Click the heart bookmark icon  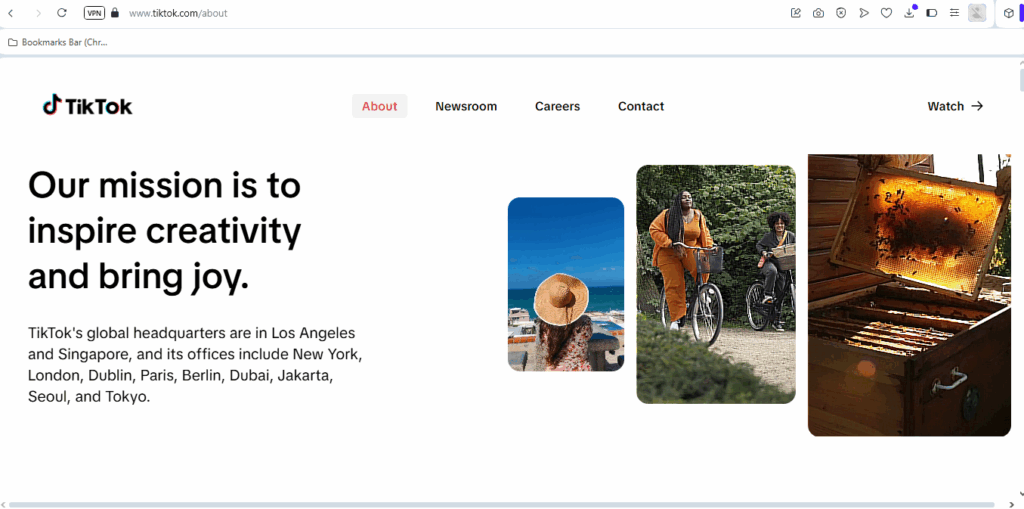[886, 13]
